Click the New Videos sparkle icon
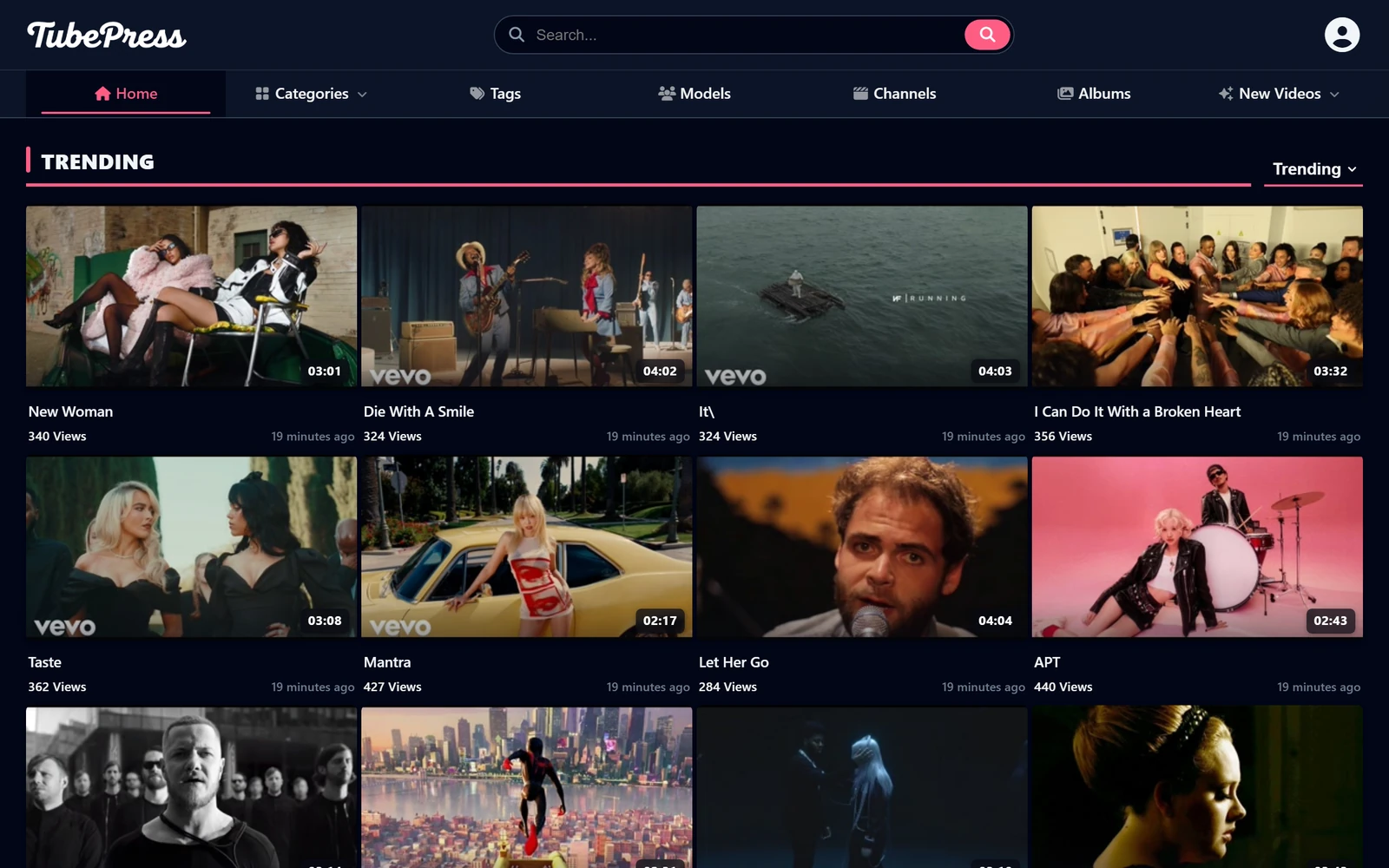 pos(1226,94)
